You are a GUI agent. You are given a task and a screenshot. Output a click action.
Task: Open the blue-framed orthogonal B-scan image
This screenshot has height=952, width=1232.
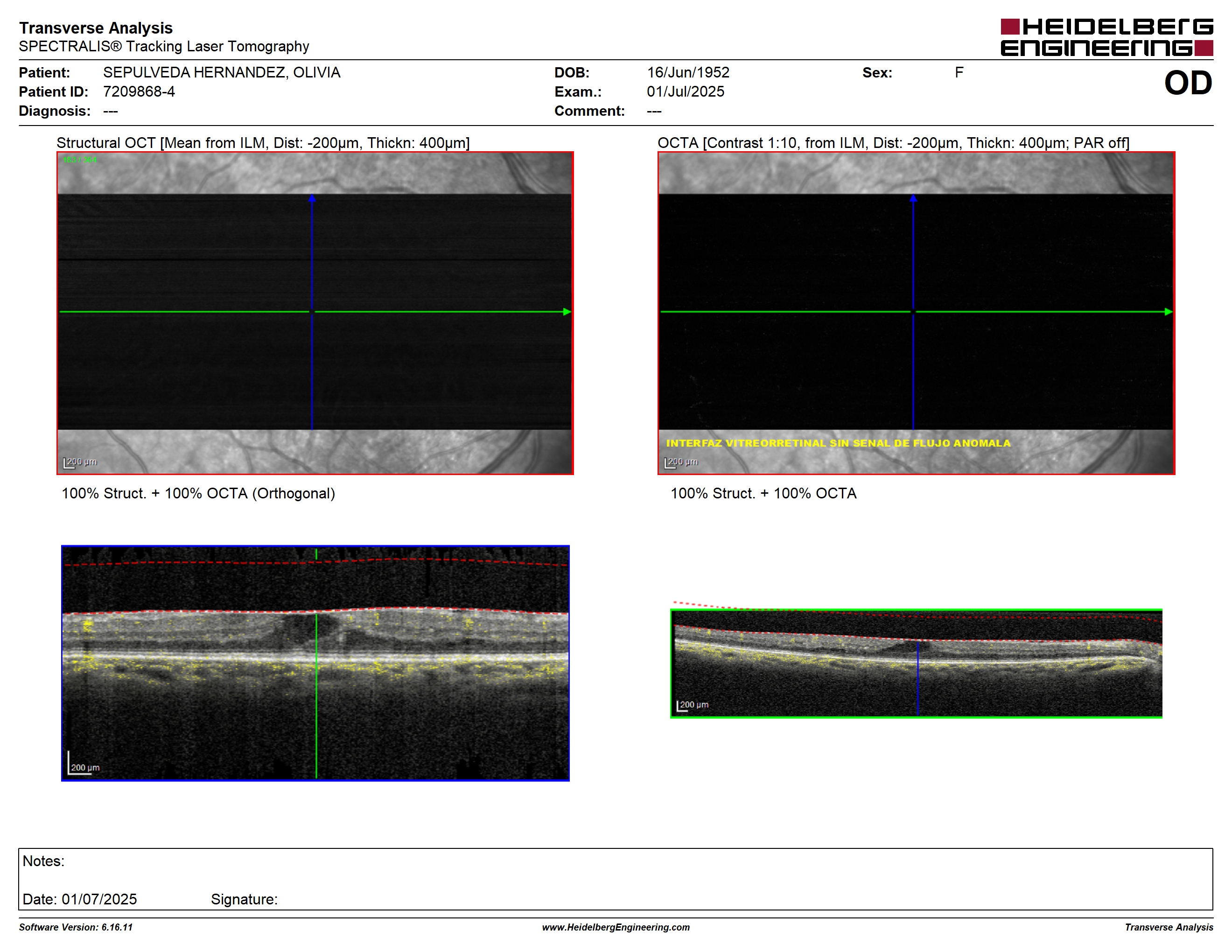(x=315, y=663)
